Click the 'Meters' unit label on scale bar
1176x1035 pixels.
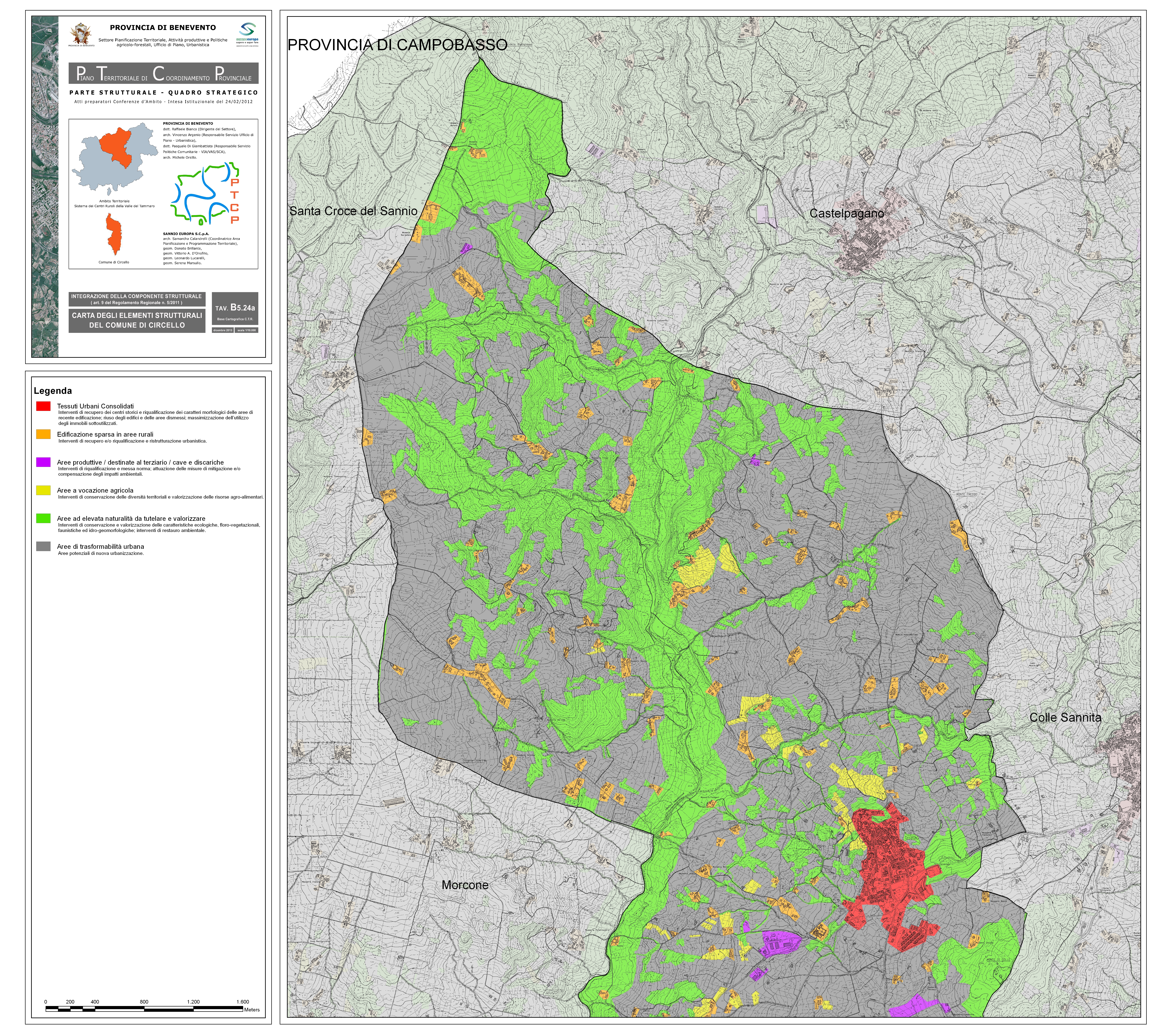tap(252, 1010)
